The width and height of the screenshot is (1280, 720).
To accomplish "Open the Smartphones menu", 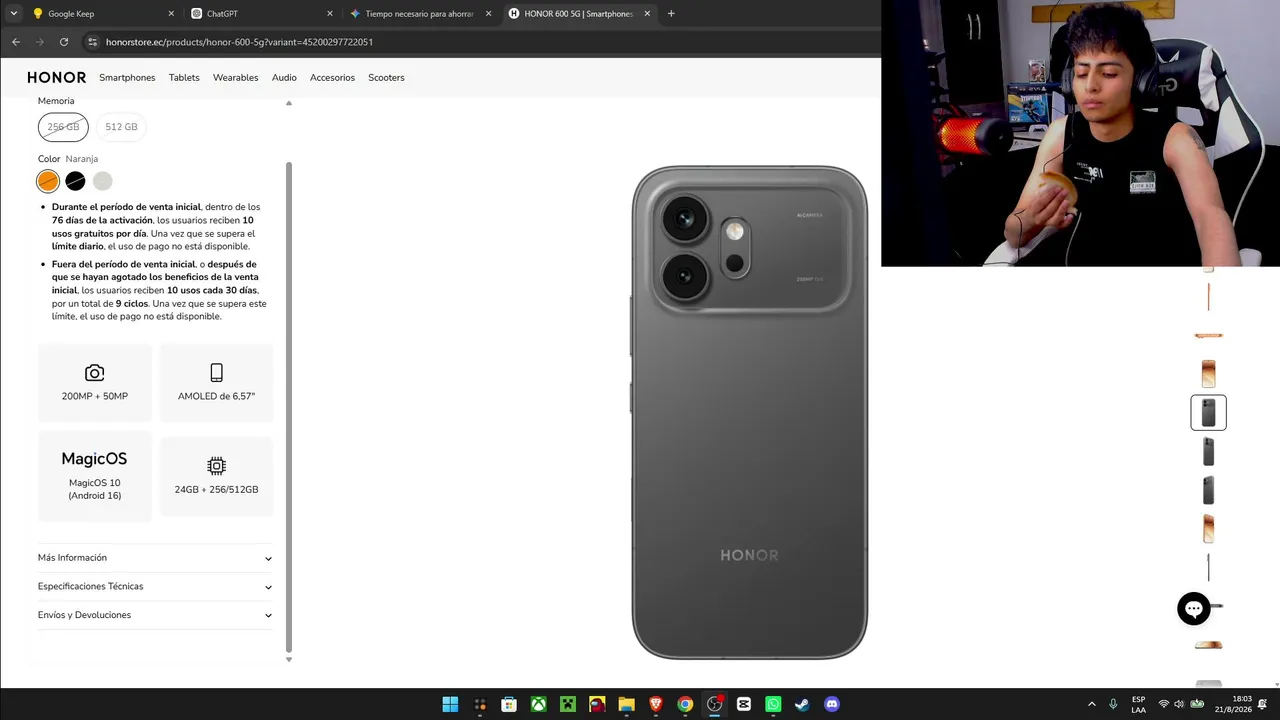I will click(x=127, y=78).
